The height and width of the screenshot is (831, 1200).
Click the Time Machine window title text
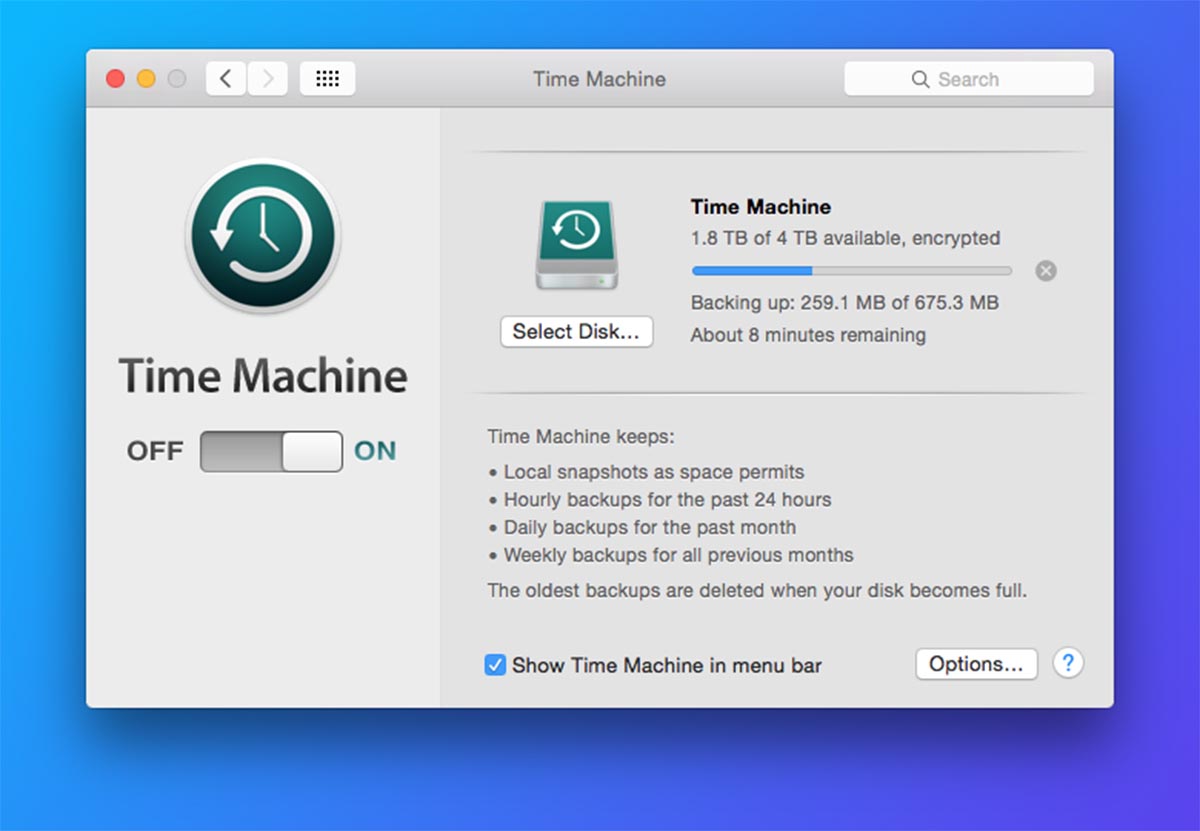pyautogui.click(x=599, y=79)
